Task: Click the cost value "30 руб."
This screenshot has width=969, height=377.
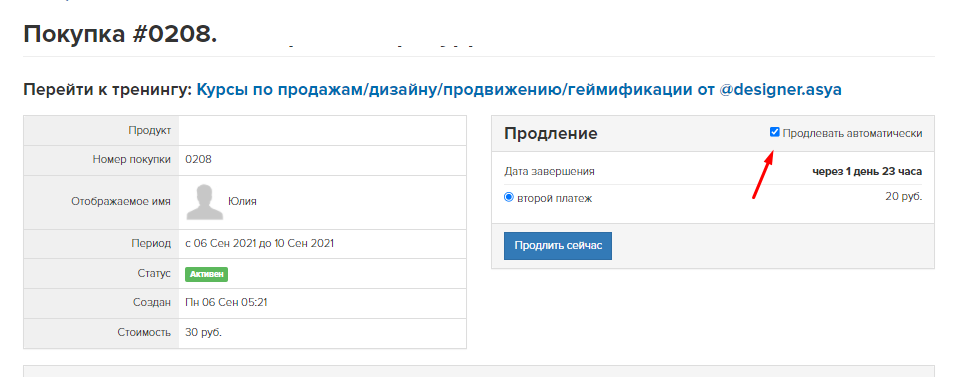Action: point(203,333)
